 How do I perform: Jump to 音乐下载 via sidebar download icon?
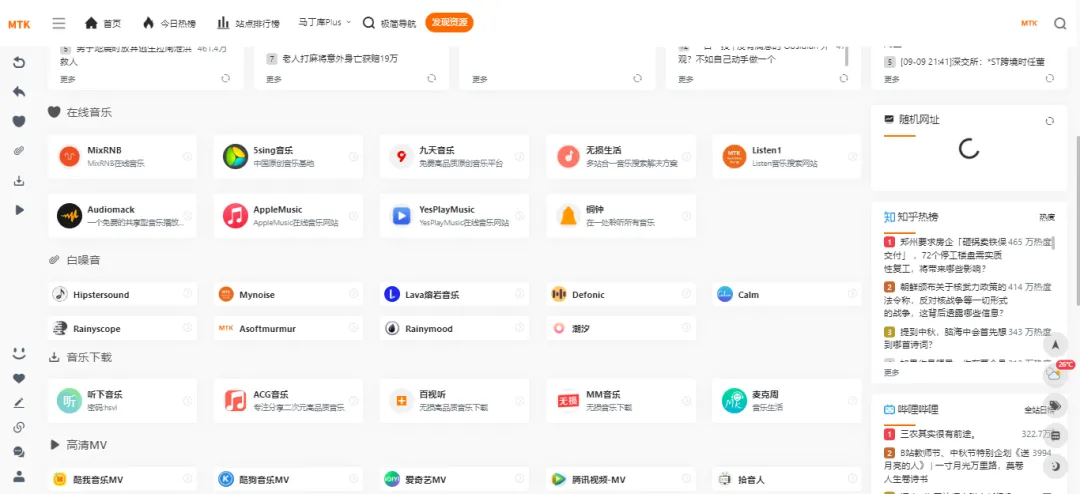pyautogui.click(x=19, y=181)
